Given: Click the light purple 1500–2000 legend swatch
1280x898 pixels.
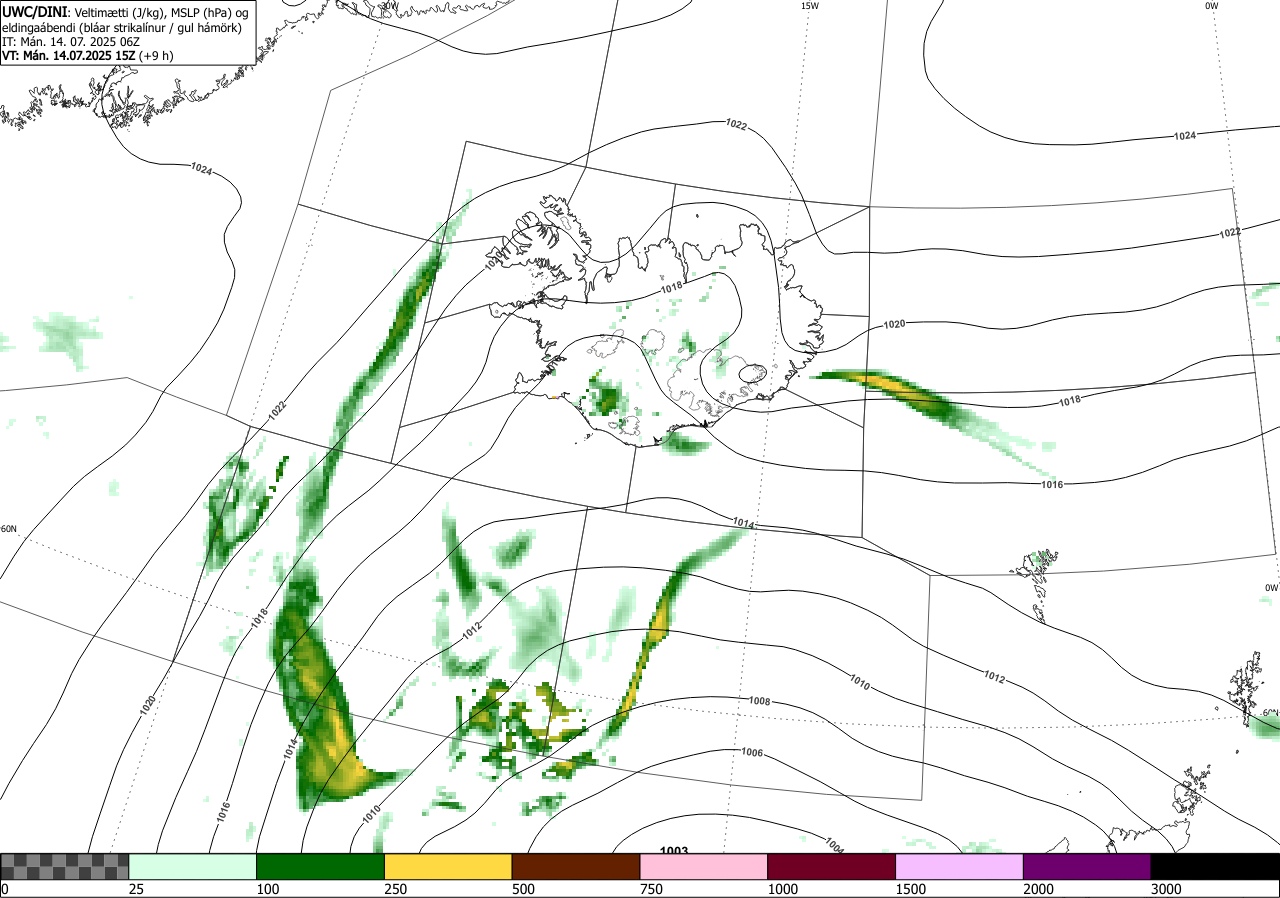Looking at the screenshot, I should pyautogui.click(x=960, y=866).
